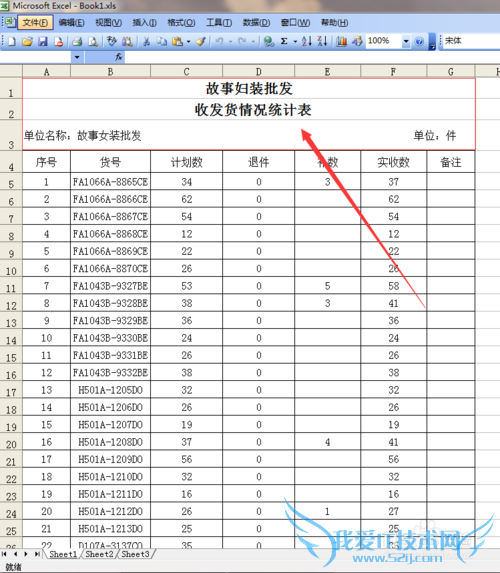Viewport: 500px width, 573px height.
Task: Click the Sort Descending Z-A icon
Action: tap(322, 41)
